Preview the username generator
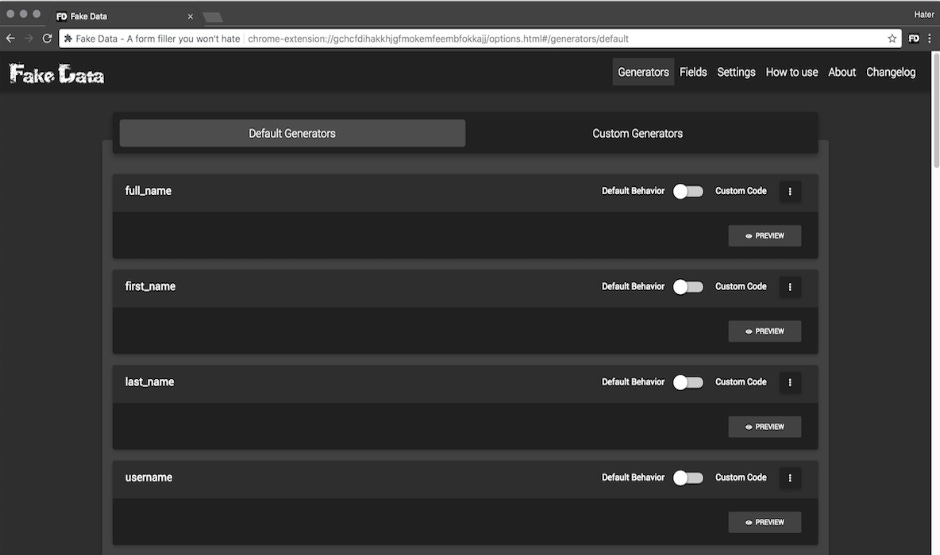 pyautogui.click(x=764, y=522)
